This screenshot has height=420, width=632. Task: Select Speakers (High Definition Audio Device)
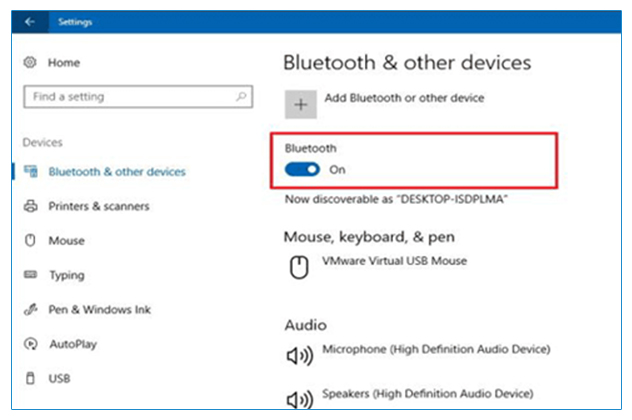[428, 393]
